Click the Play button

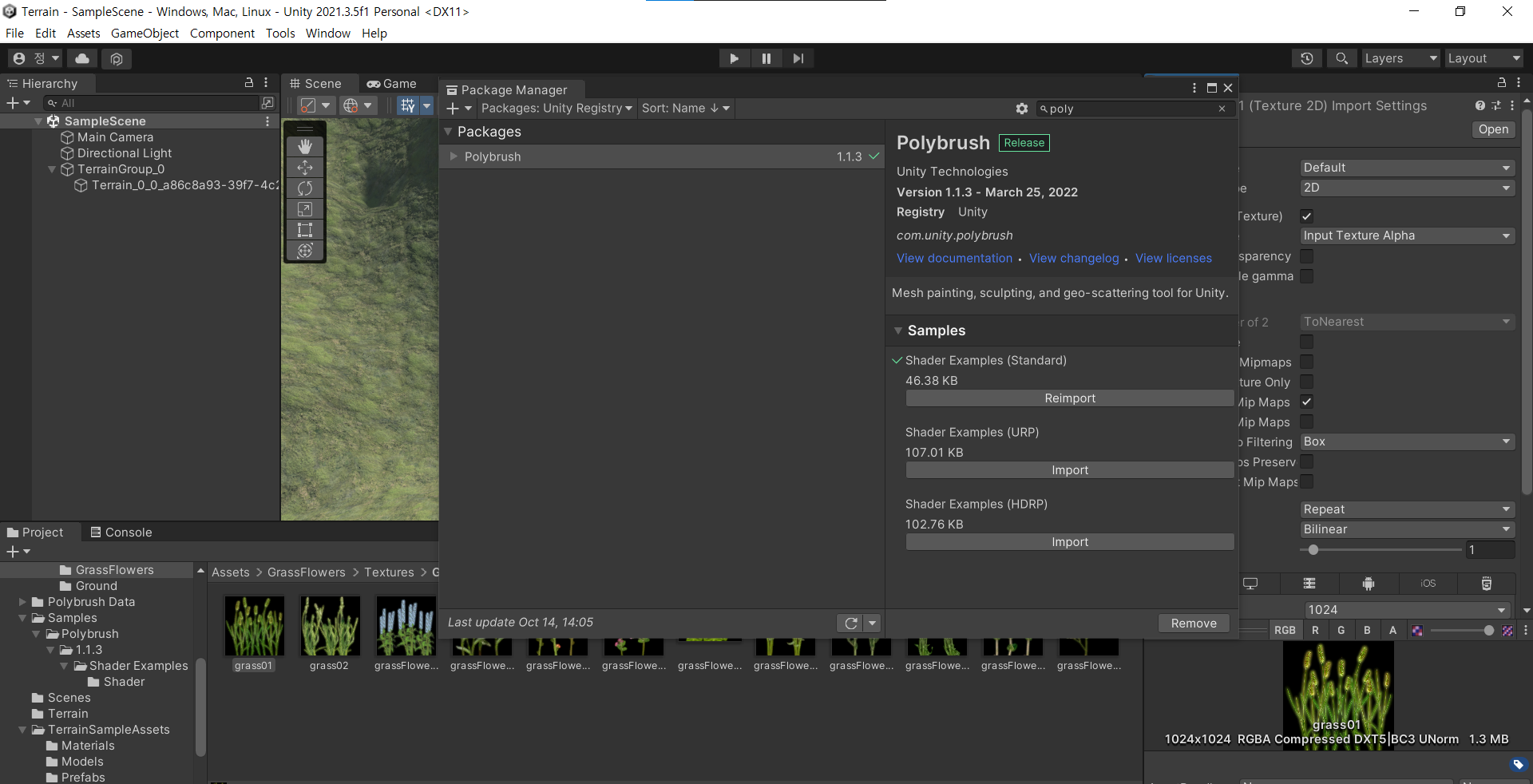pyautogui.click(x=734, y=58)
